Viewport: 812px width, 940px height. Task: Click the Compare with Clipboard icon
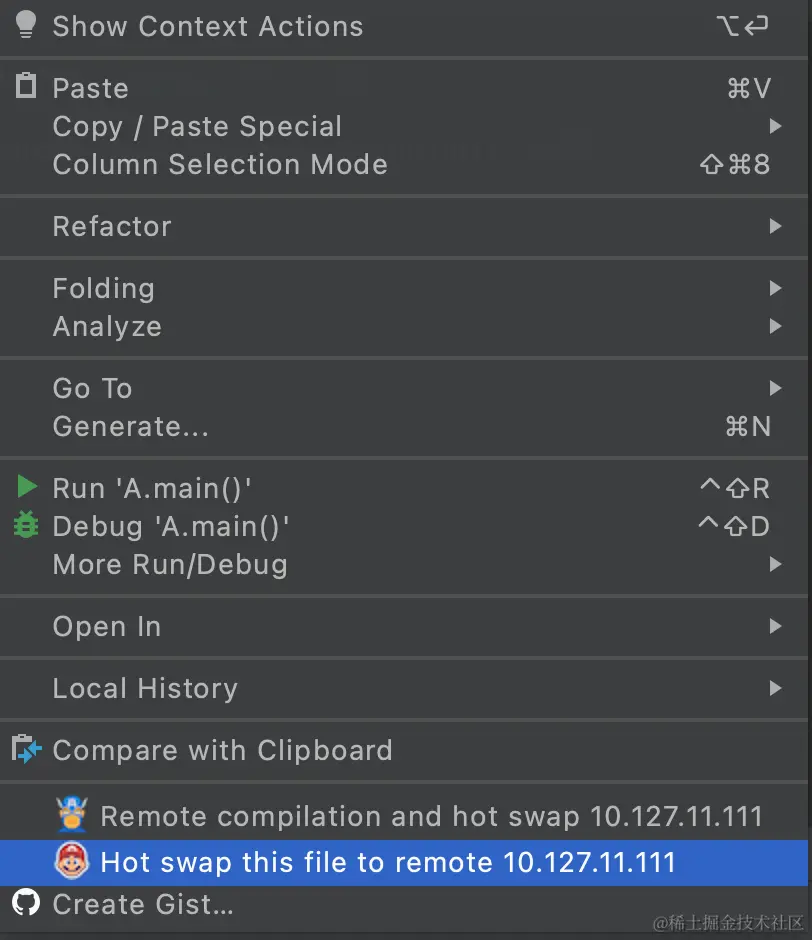pos(26,748)
